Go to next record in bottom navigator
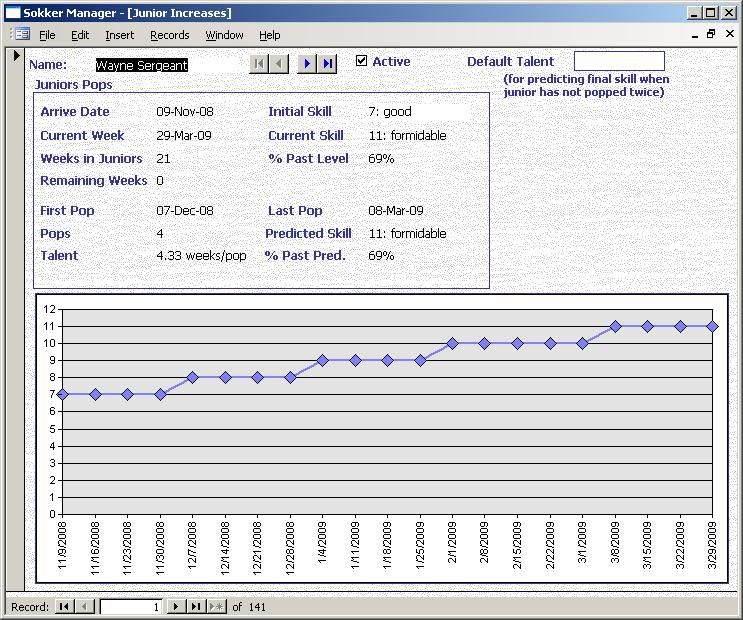The image size is (743, 620). [x=176, y=607]
